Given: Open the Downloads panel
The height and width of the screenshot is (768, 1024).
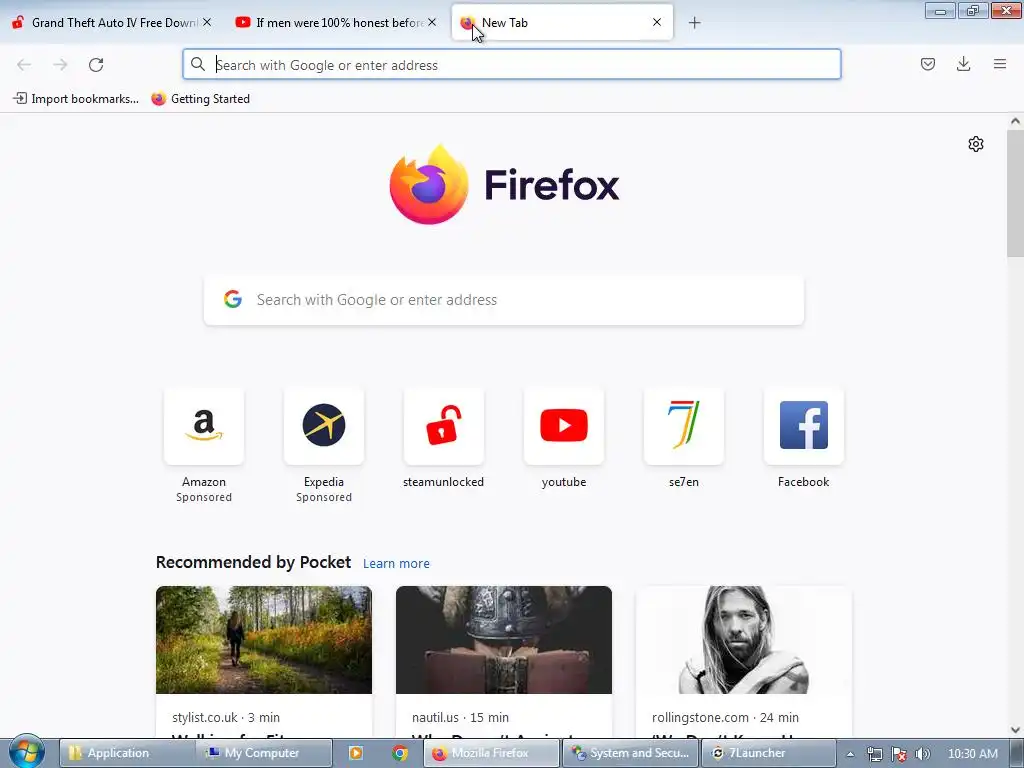Looking at the screenshot, I should point(963,64).
